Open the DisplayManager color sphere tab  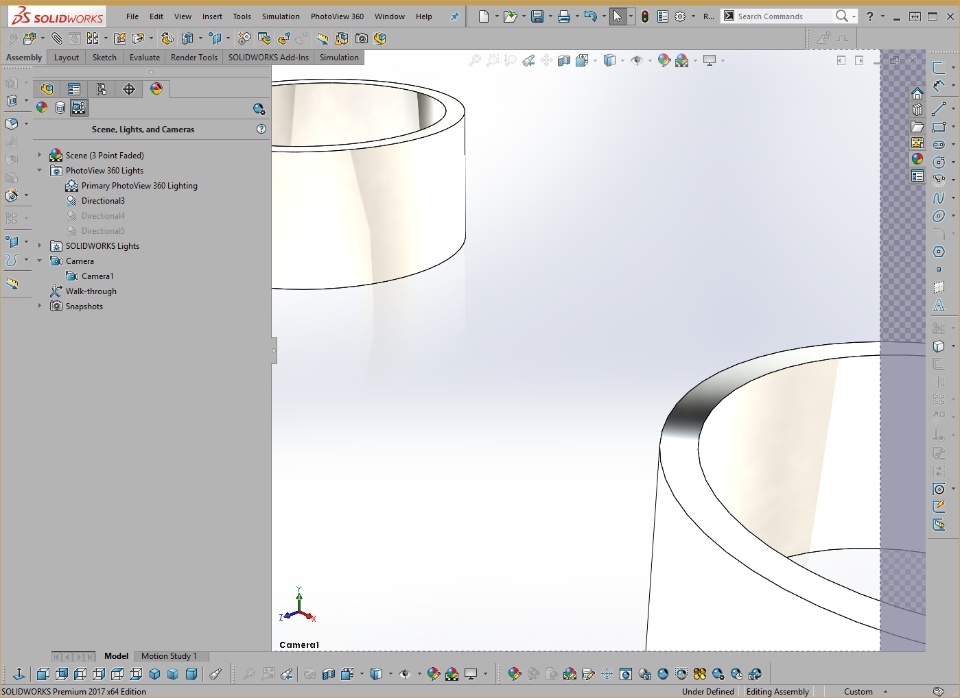coord(156,89)
